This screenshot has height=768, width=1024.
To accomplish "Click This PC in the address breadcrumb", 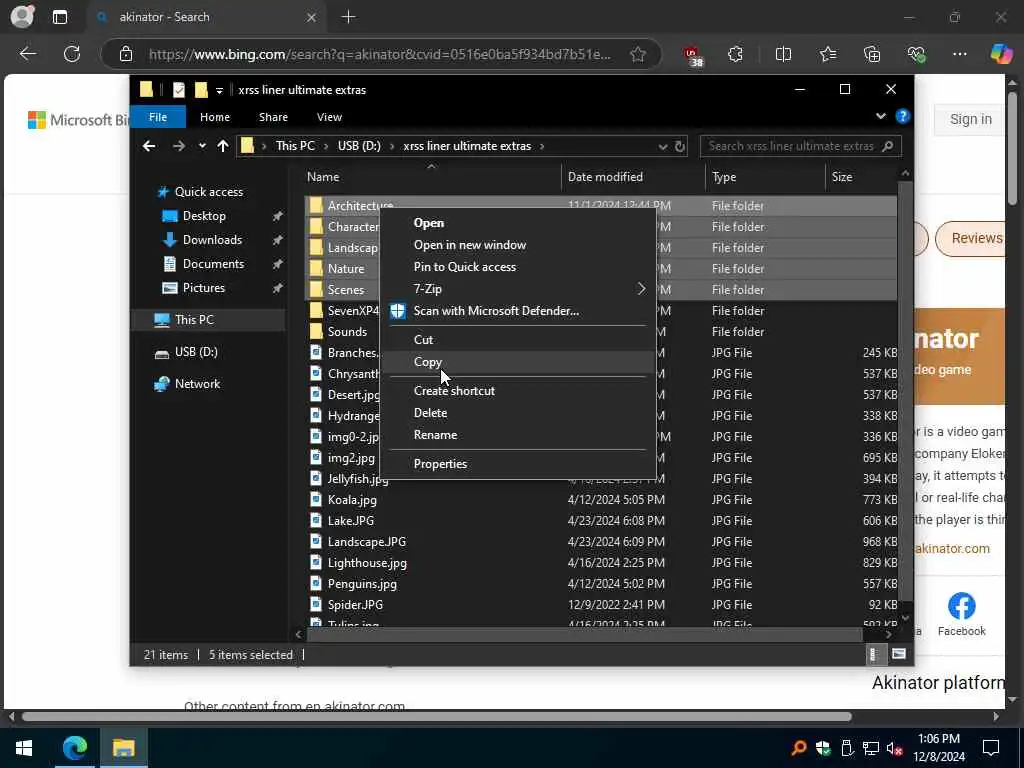I will pyautogui.click(x=295, y=146).
